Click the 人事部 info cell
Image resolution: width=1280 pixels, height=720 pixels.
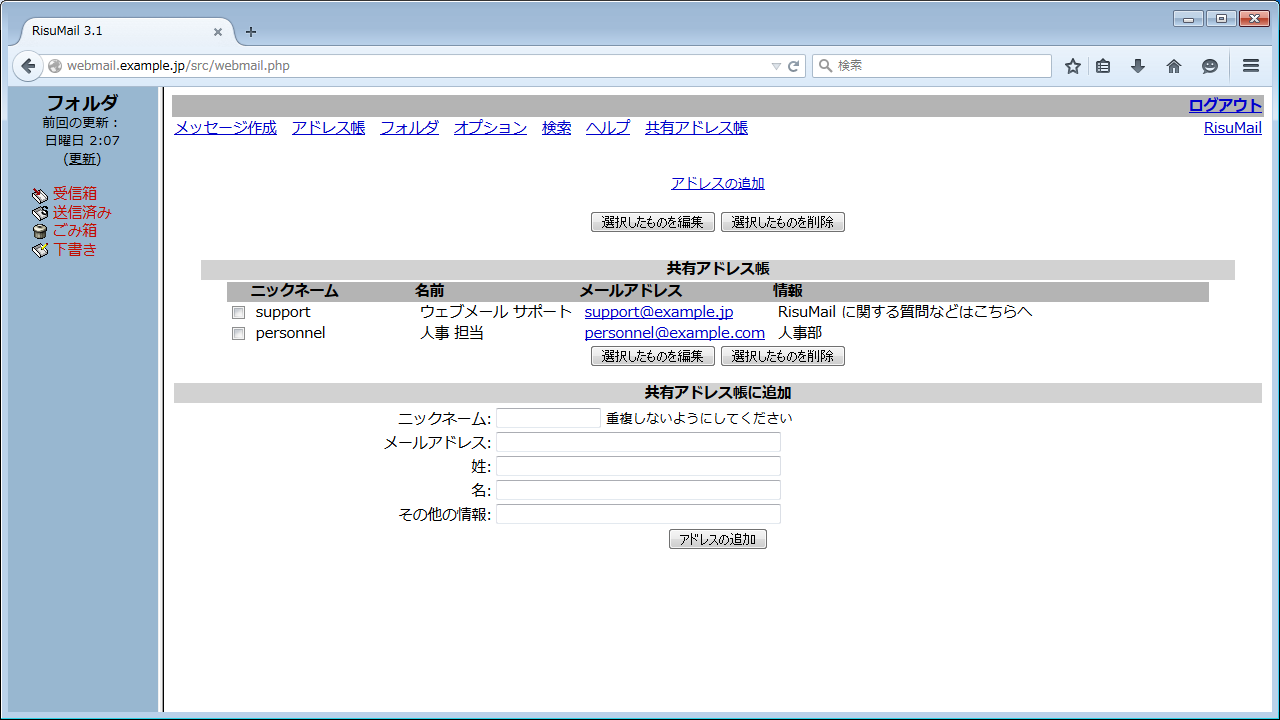(800, 333)
